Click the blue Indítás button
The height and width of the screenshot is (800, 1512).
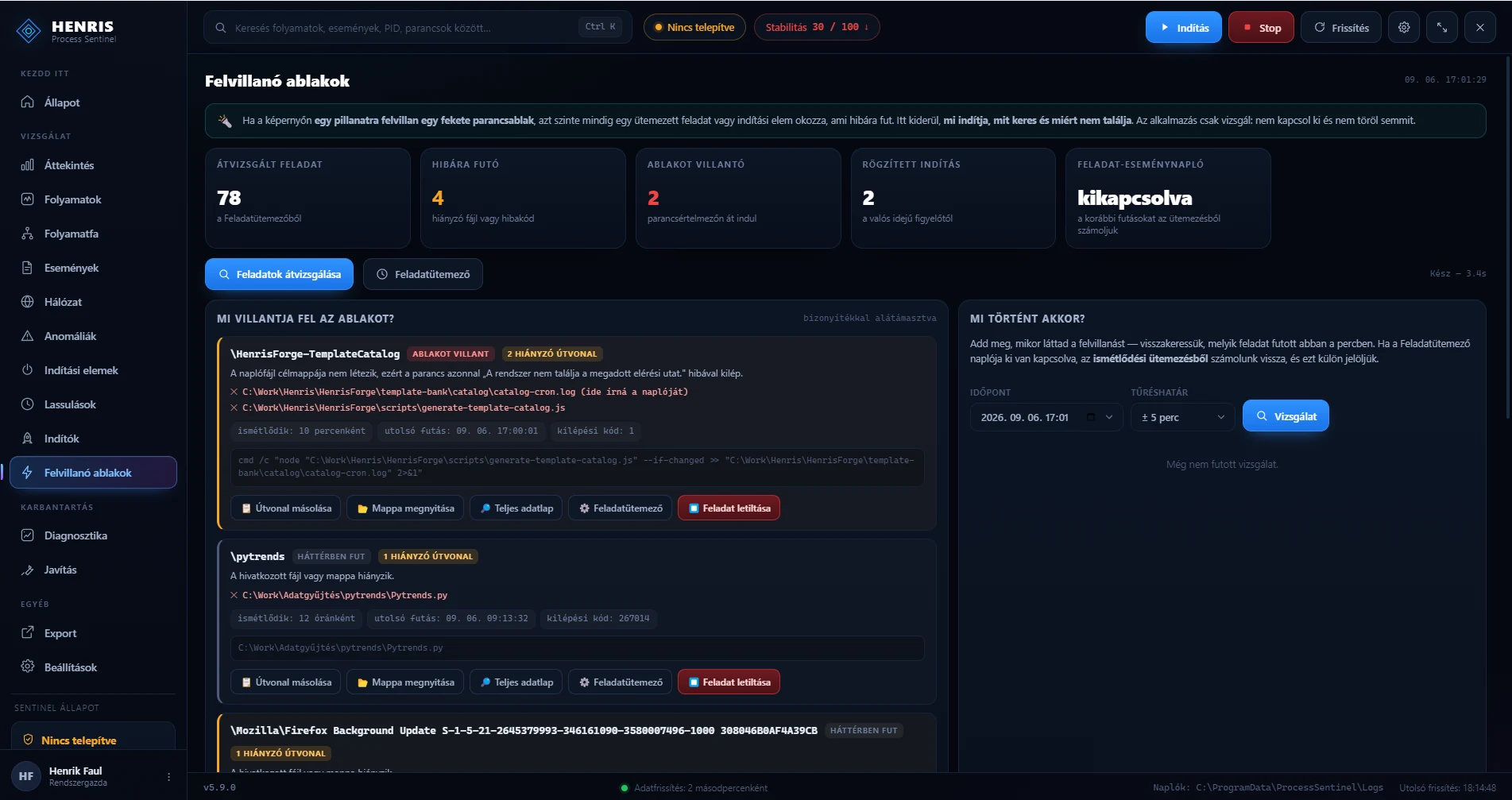(1183, 27)
